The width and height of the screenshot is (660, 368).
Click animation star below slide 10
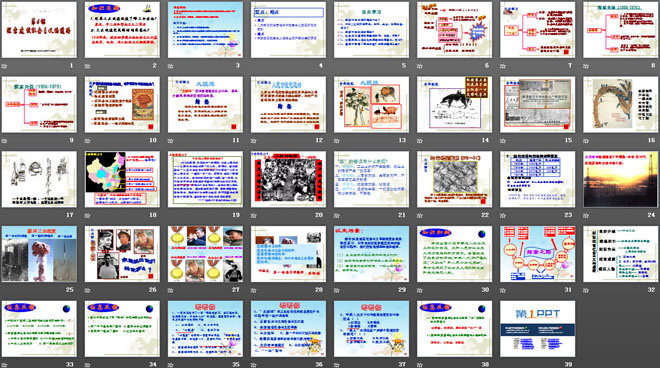pyautogui.click(x=88, y=141)
